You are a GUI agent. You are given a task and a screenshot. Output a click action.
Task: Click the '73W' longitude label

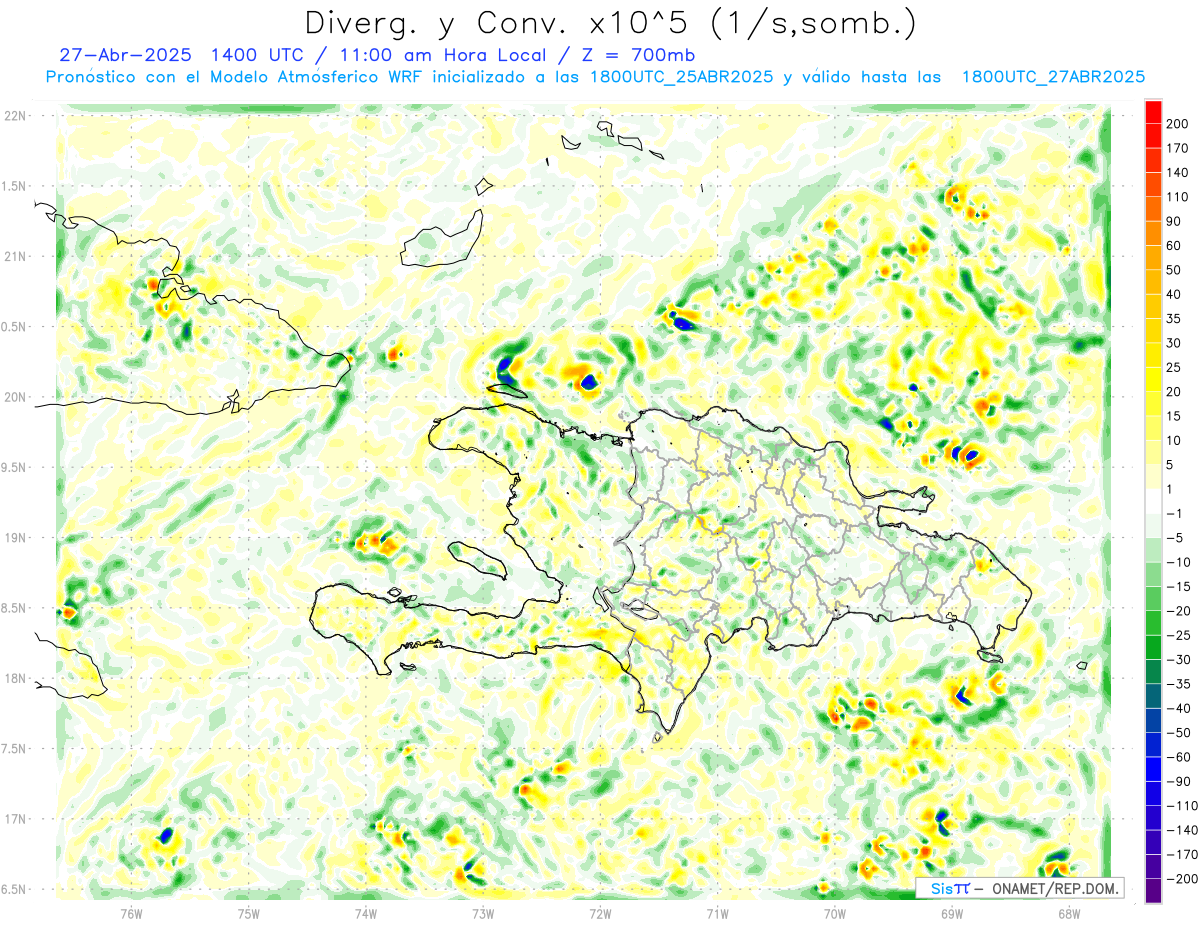point(482,914)
